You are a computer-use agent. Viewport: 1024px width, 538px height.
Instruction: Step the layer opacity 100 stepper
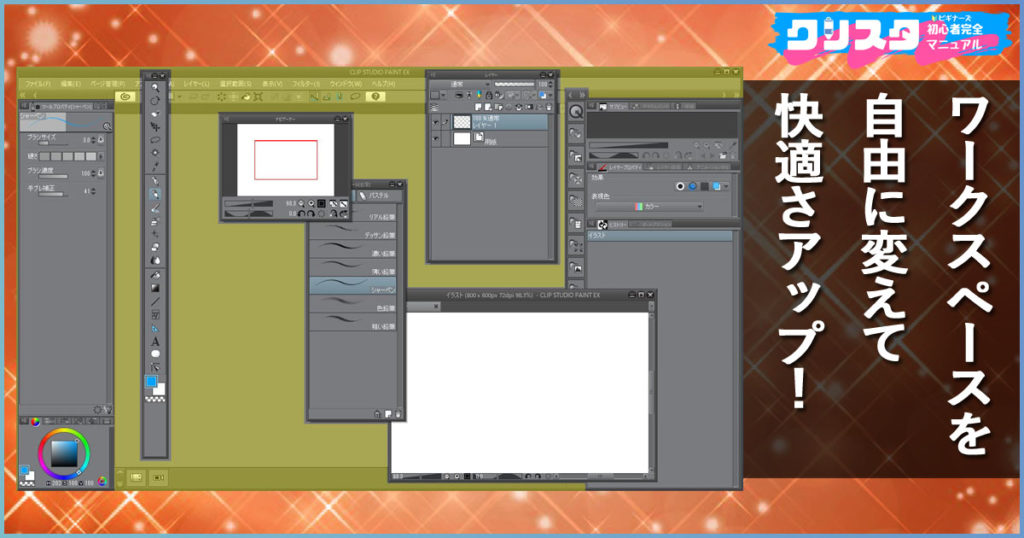tap(551, 84)
